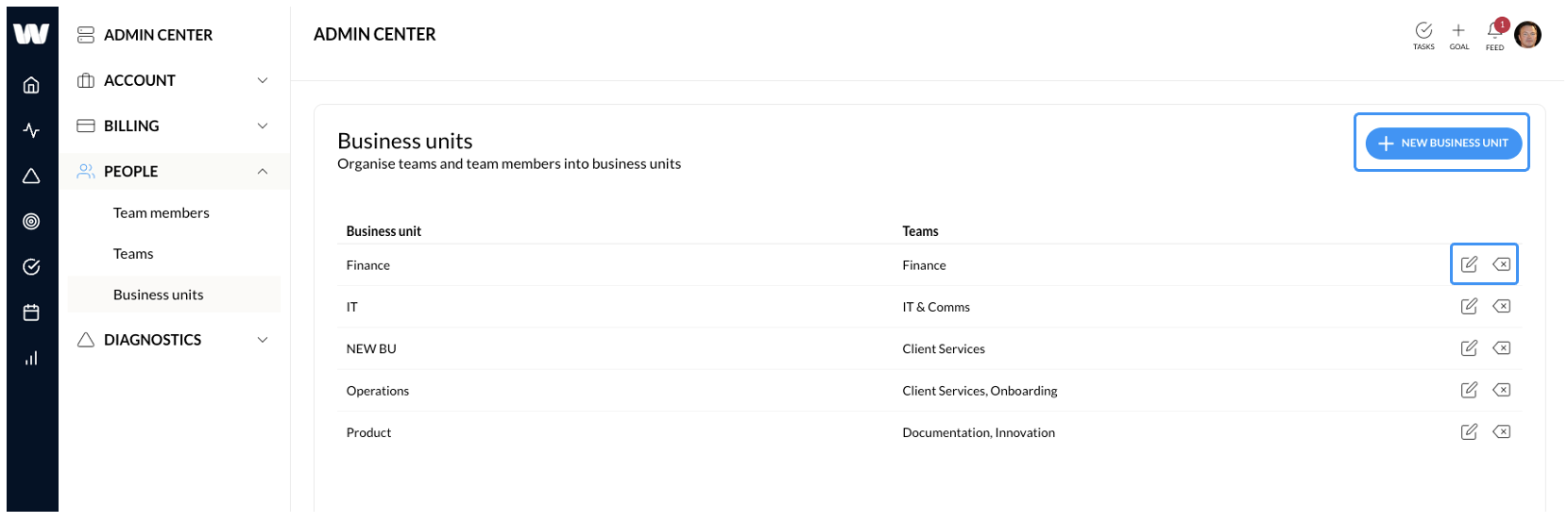Edit the Operations business unit
1568x523 pixels.
pyautogui.click(x=1469, y=390)
